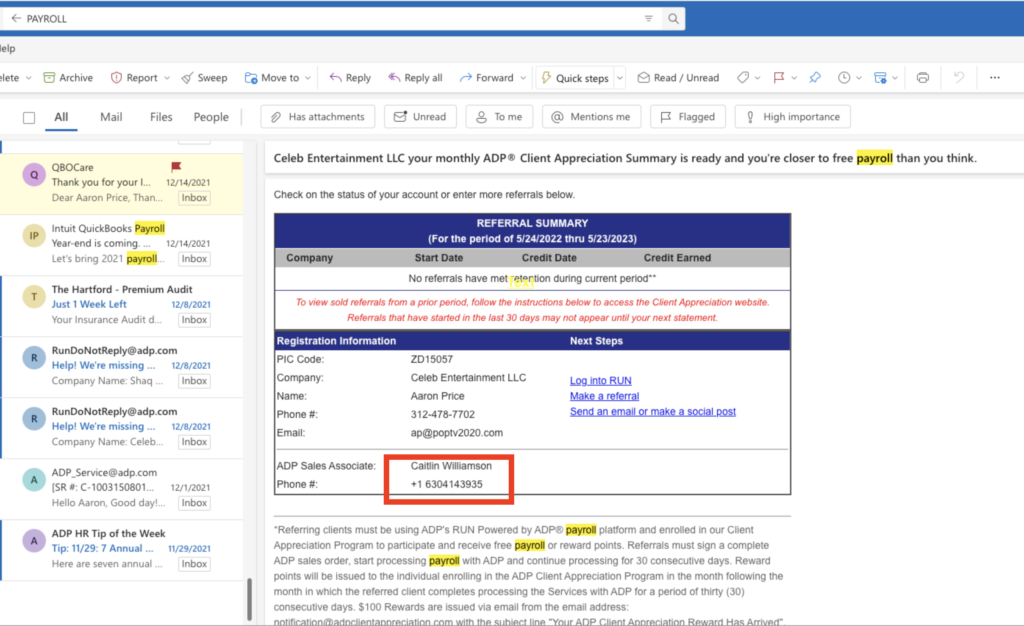Click Reply all in the toolbar

tap(415, 78)
